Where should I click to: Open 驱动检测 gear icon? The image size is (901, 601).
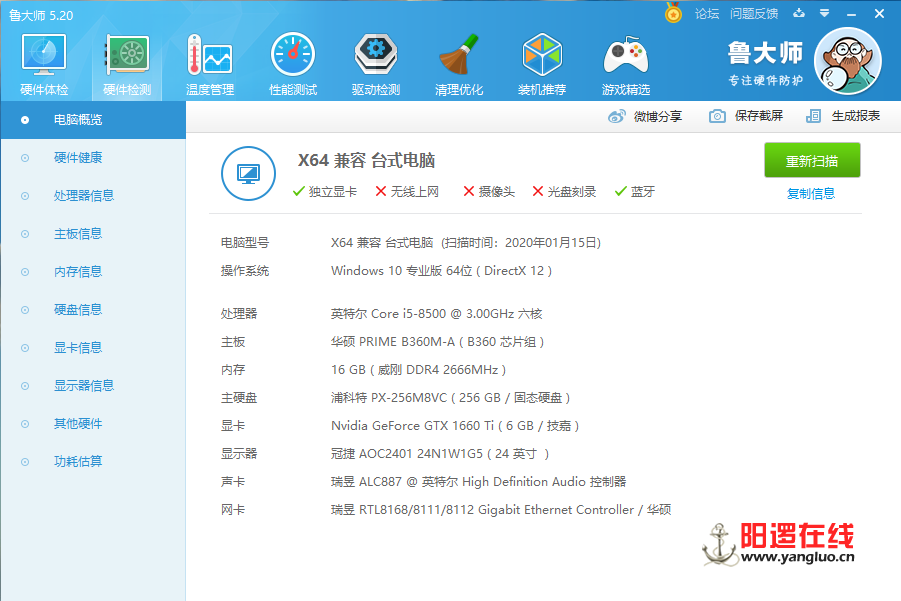376,64
